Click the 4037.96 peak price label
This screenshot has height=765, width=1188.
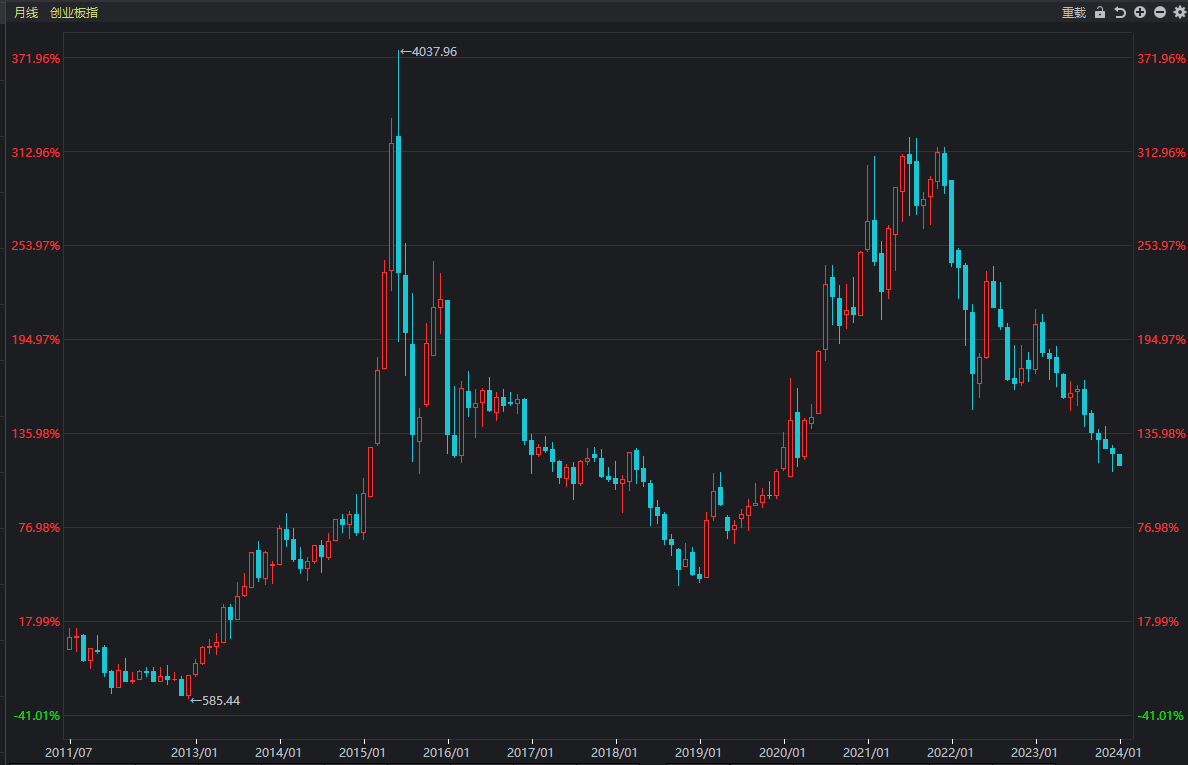[x=434, y=52]
